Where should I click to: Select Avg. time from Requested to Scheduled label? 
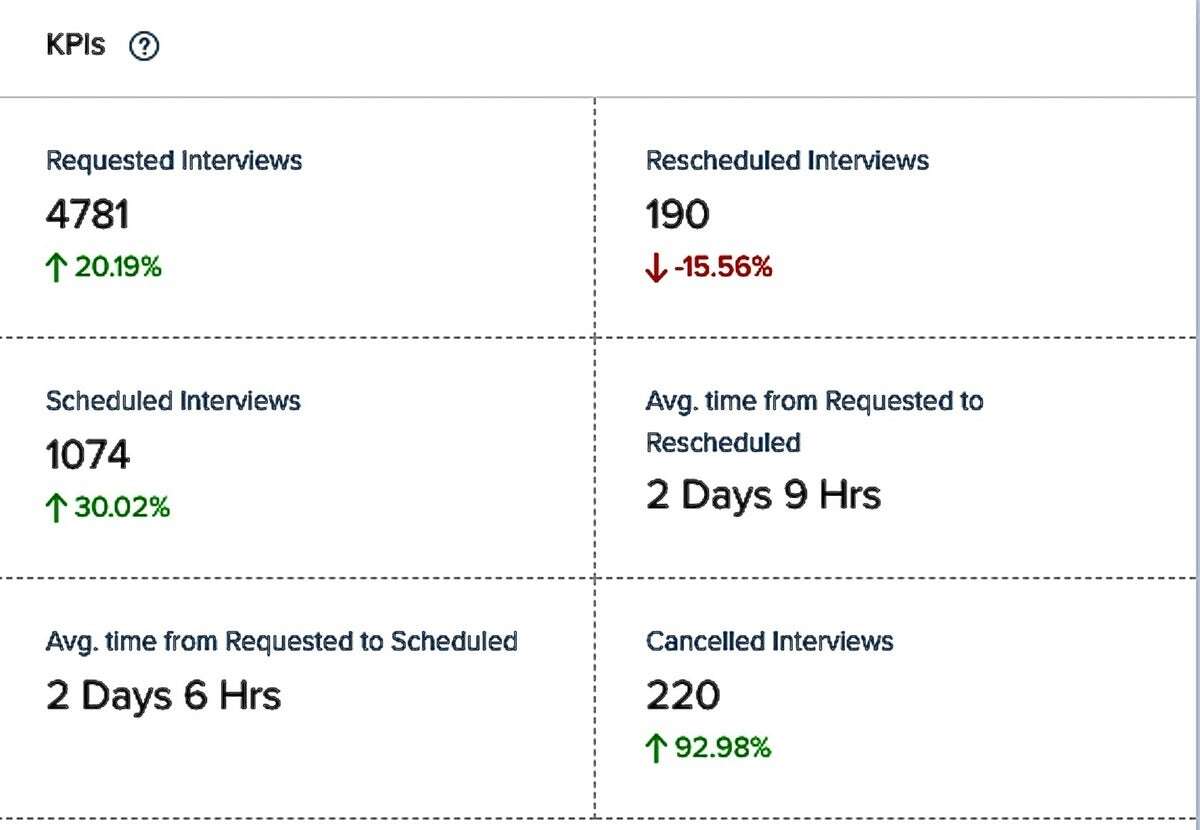[x=281, y=640]
